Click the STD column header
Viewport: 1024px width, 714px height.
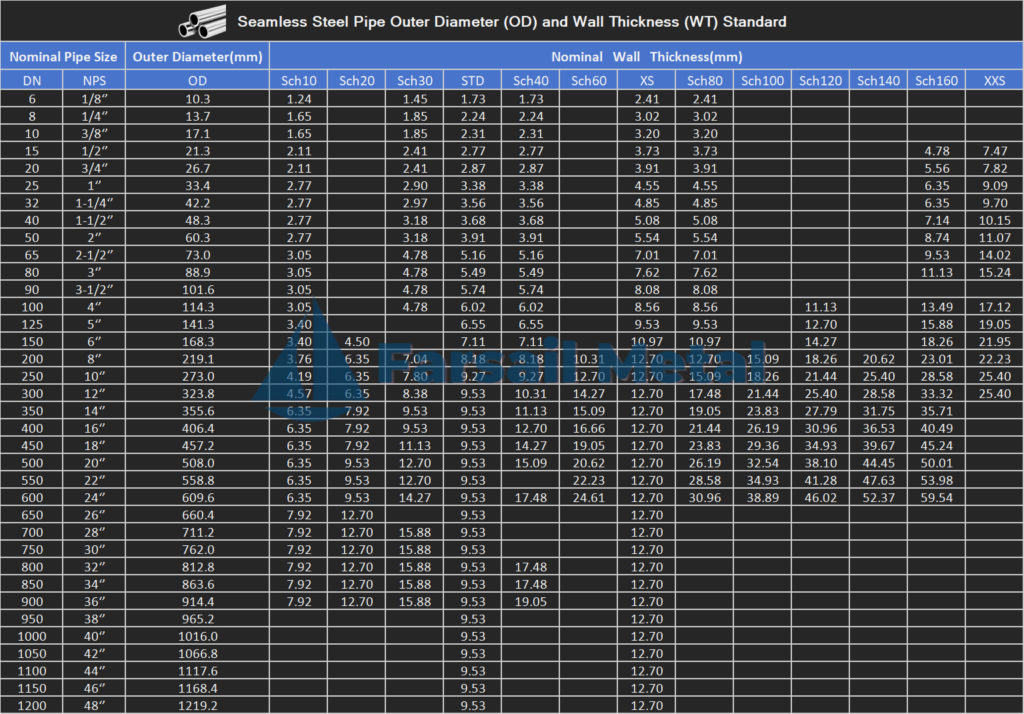tap(472, 80)
